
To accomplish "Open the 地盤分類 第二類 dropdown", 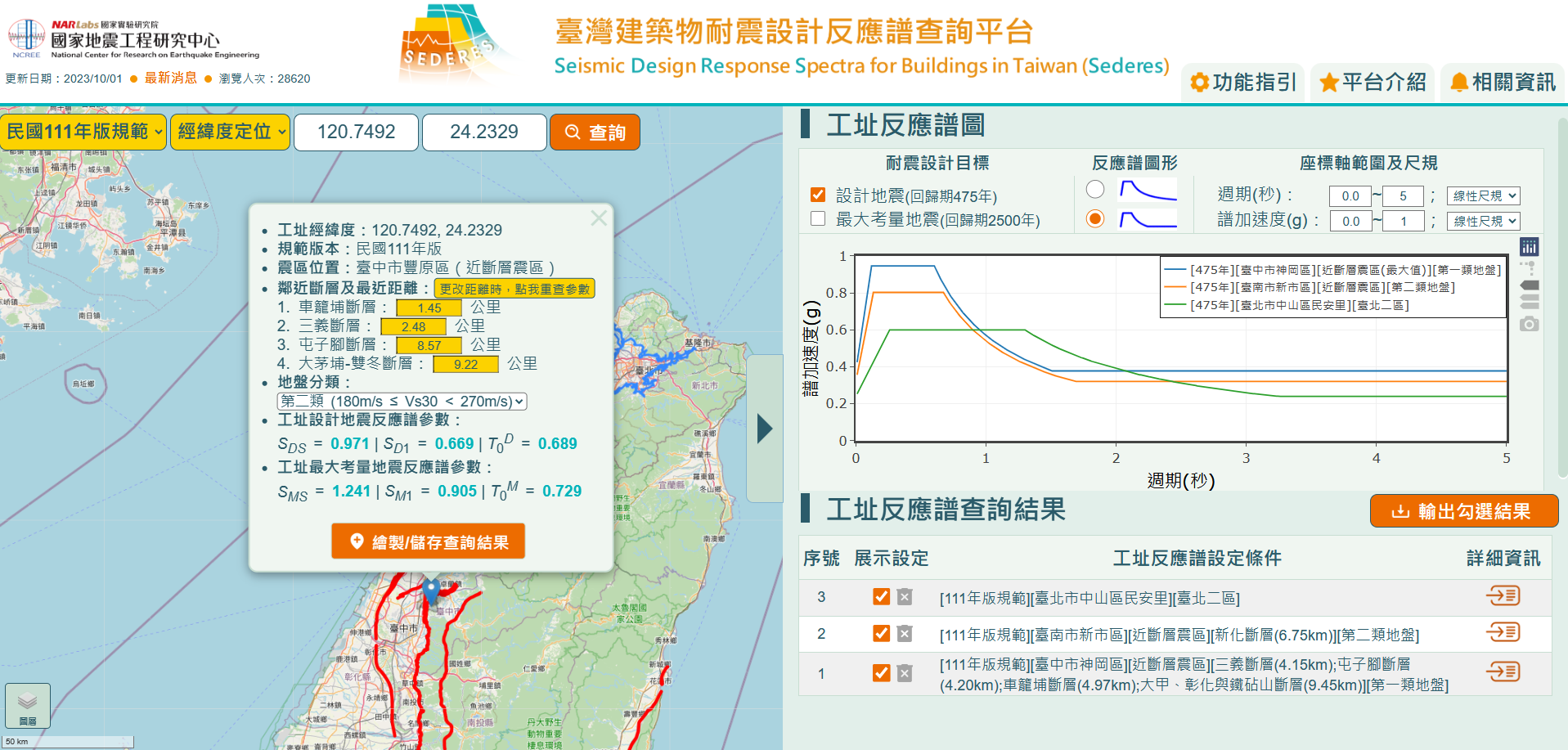I will click(402, 402).
